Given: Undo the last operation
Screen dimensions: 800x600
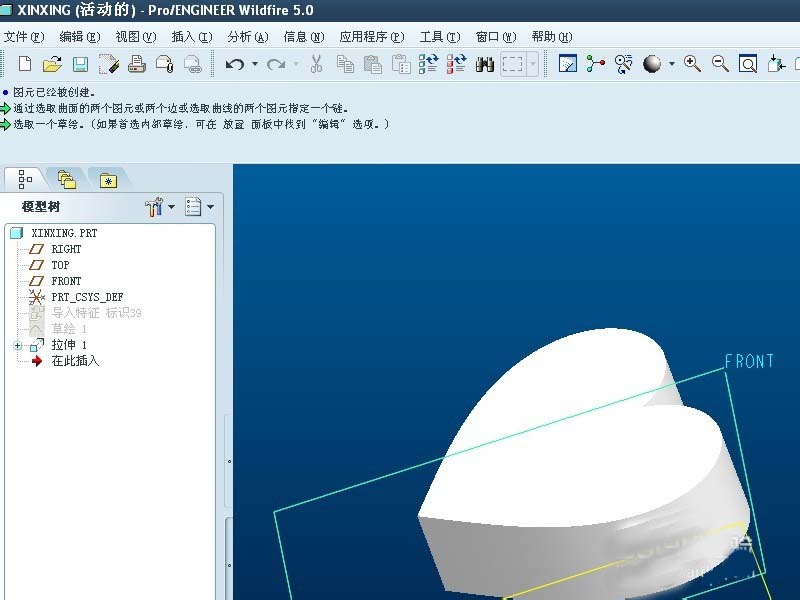Looking at the screenshot, I should pyautogui.click(x=235, y=64).
